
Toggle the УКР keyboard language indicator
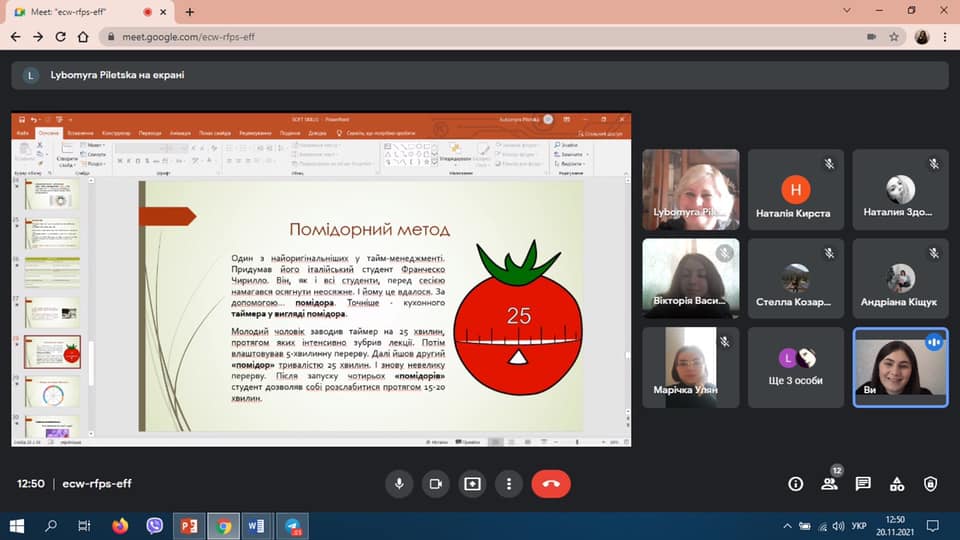(858, 526)
